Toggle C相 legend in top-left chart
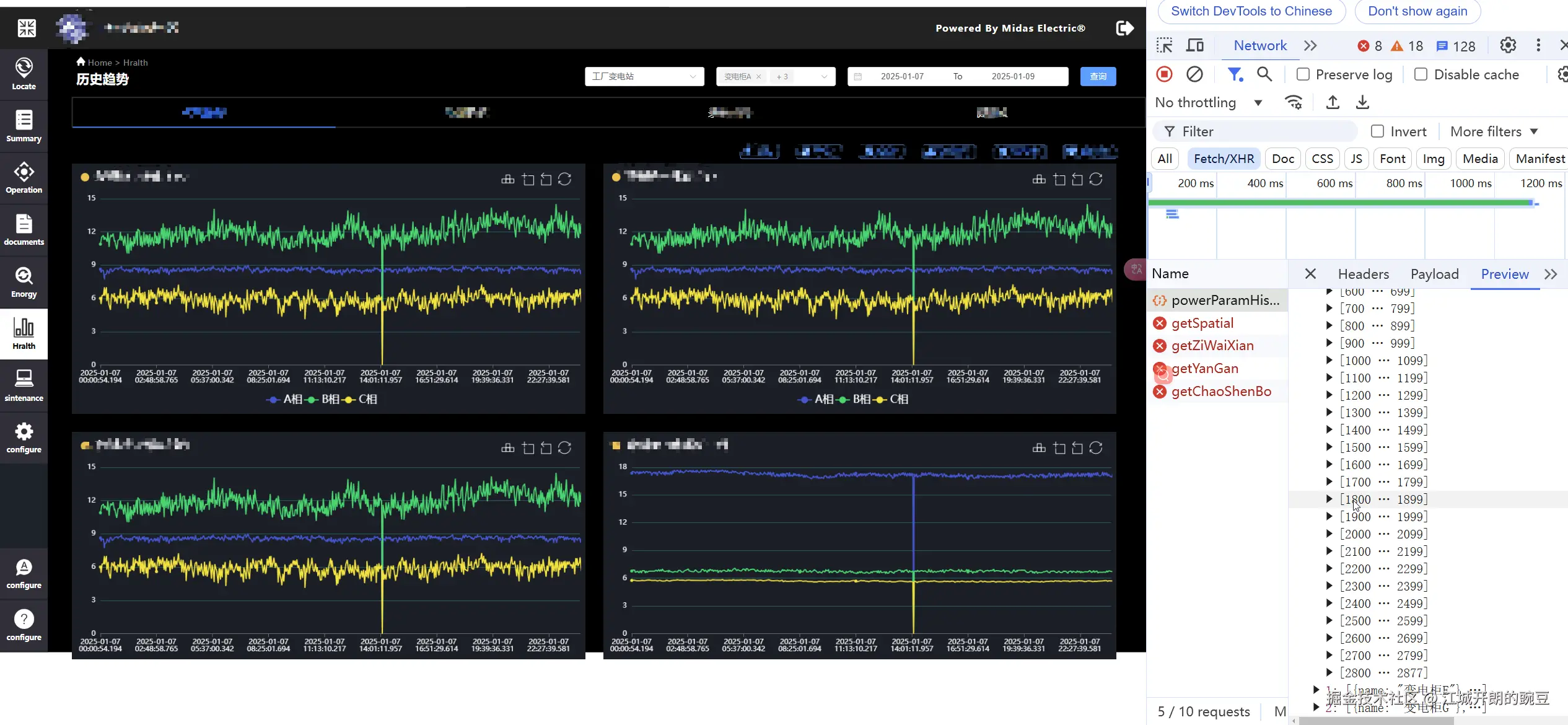Screen dimensions: 1568x725 (360, 400)
